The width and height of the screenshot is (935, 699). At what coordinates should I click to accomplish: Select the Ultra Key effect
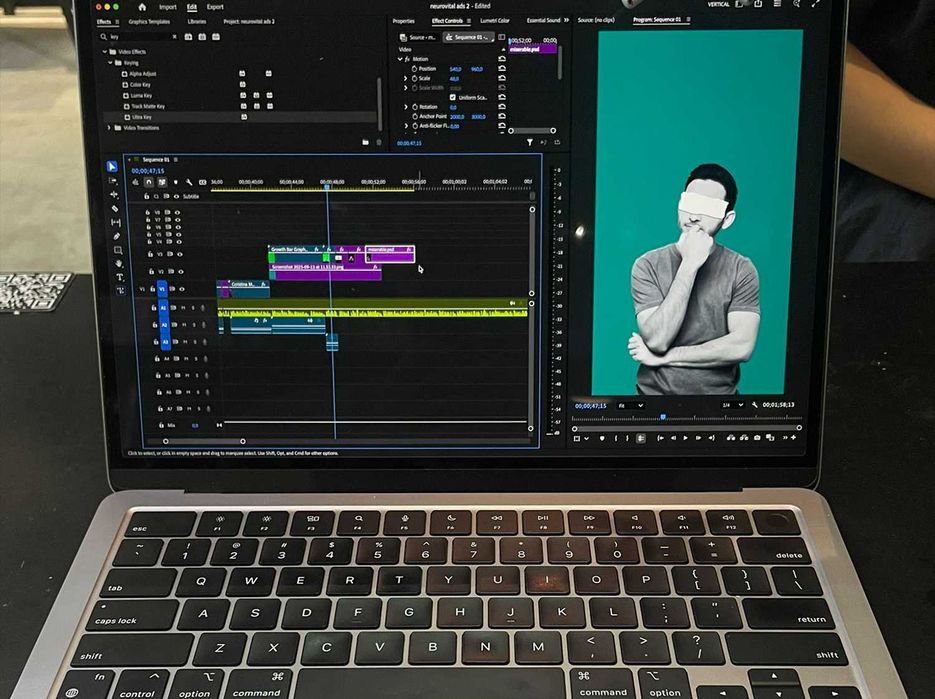click(142, 117)
